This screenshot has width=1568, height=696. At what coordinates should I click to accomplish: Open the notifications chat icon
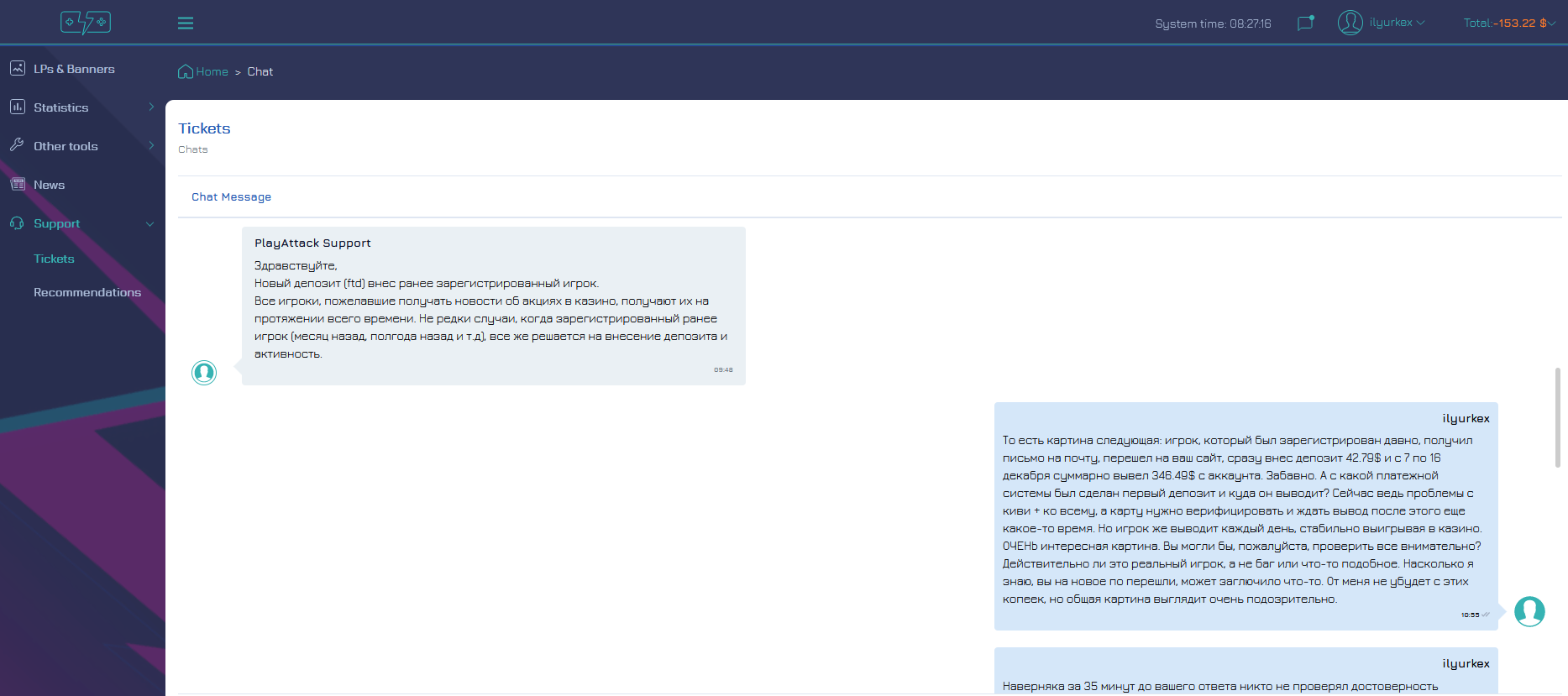1305,23
